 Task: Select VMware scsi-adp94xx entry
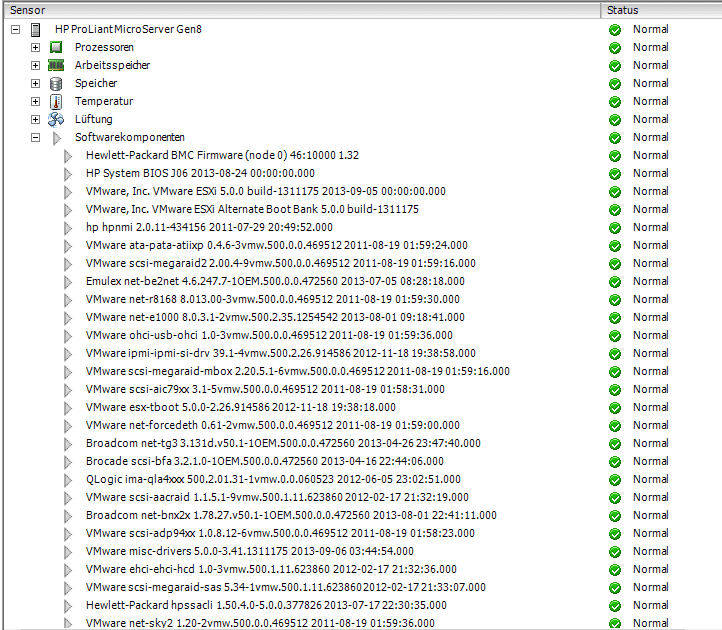tap(280, 533)
